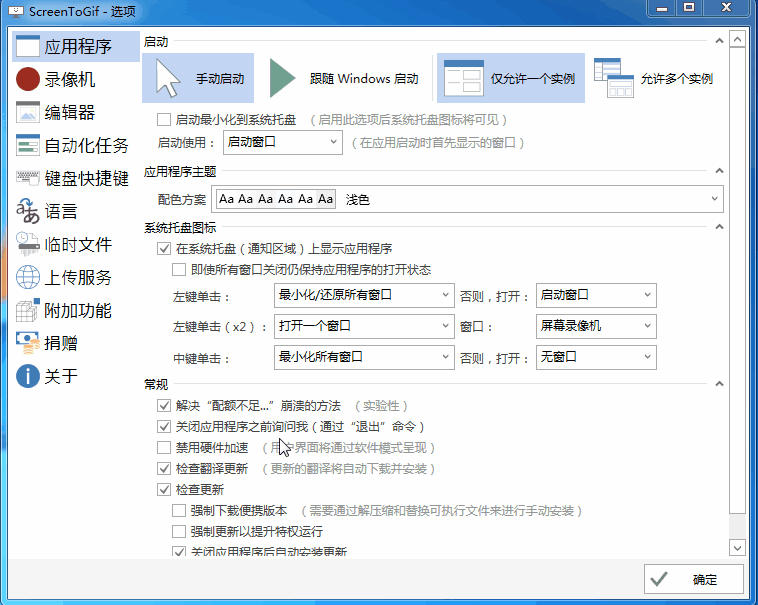Open 否则，打开 dropdown beside 左键单击

(596, 295)
